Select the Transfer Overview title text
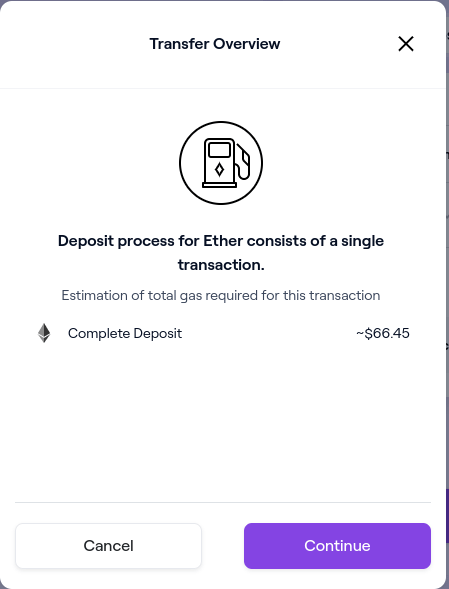 (x=215, y=44)
